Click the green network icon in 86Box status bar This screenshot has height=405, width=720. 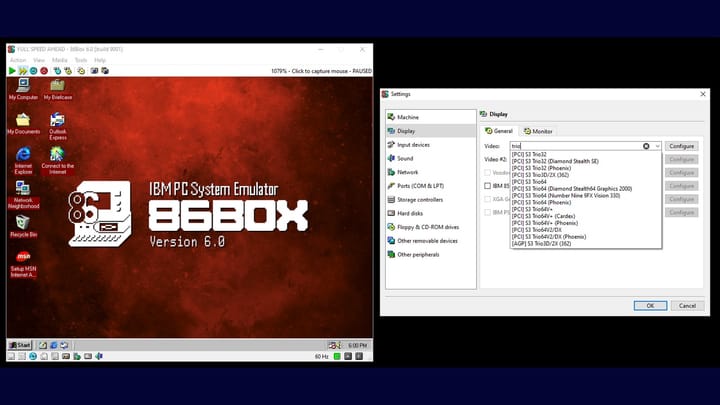click(77, 356)
